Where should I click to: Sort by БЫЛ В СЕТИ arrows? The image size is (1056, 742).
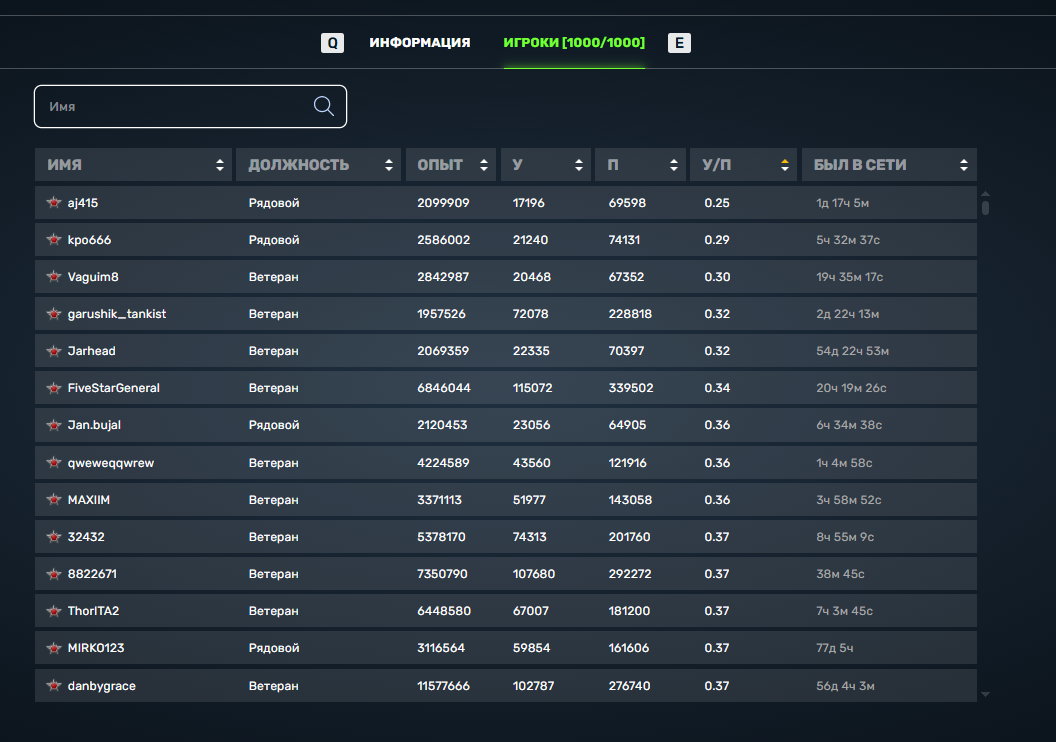[x=964, y=165]
